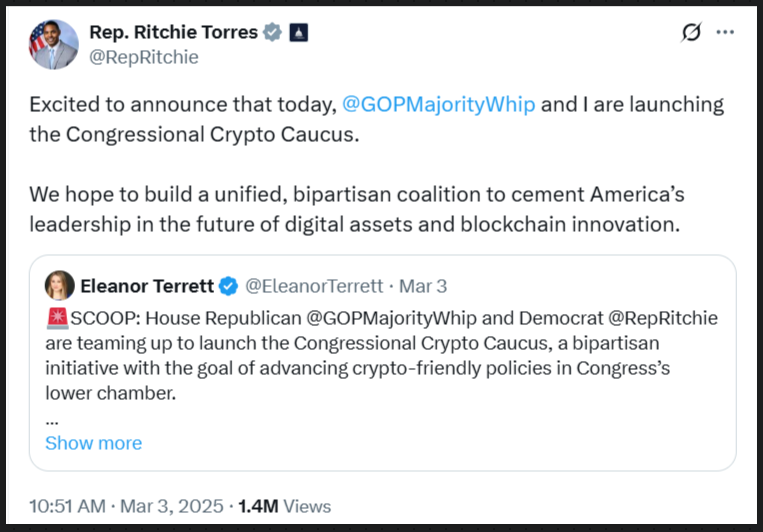The image size is (763, 532).
Task: Open the @EleanorTerrett handle in quoted post
Action: pyautogui.click(x=314, y=286)
